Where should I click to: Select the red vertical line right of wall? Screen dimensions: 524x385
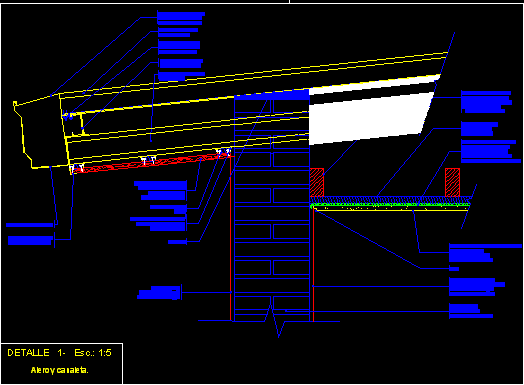pyautogui.click(x=313, y=264)
